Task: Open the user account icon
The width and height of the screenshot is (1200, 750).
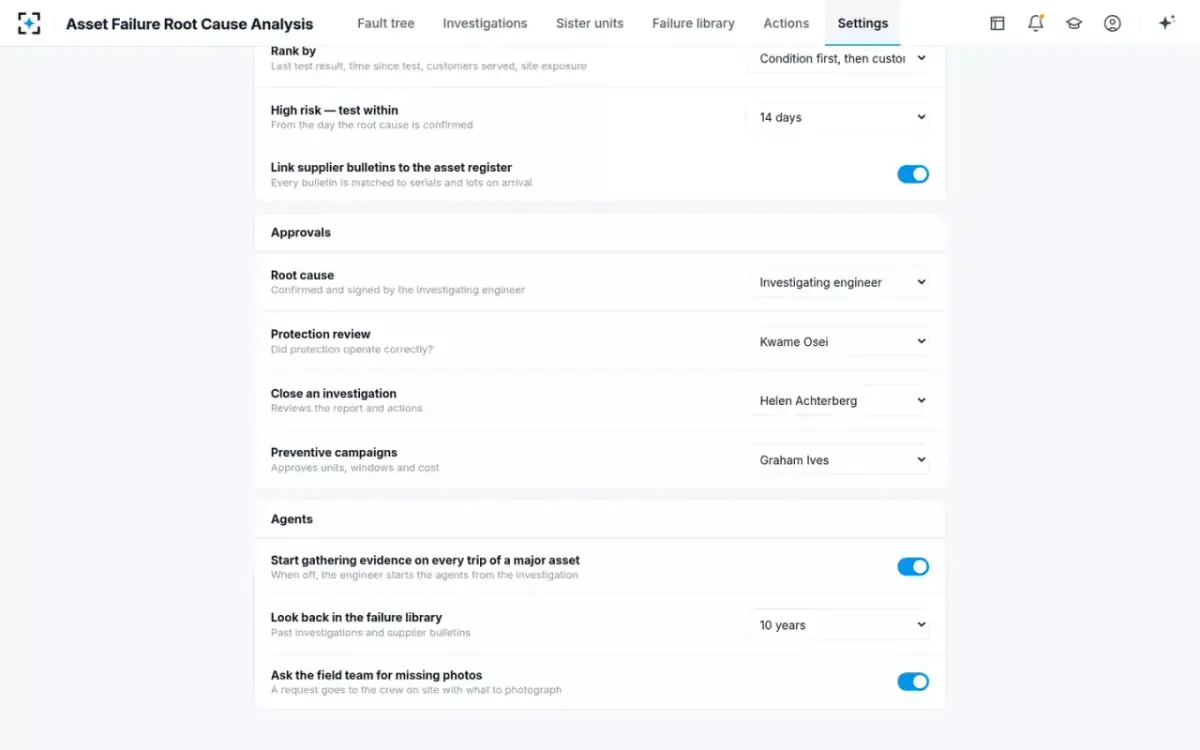Action: point(1112,23)
